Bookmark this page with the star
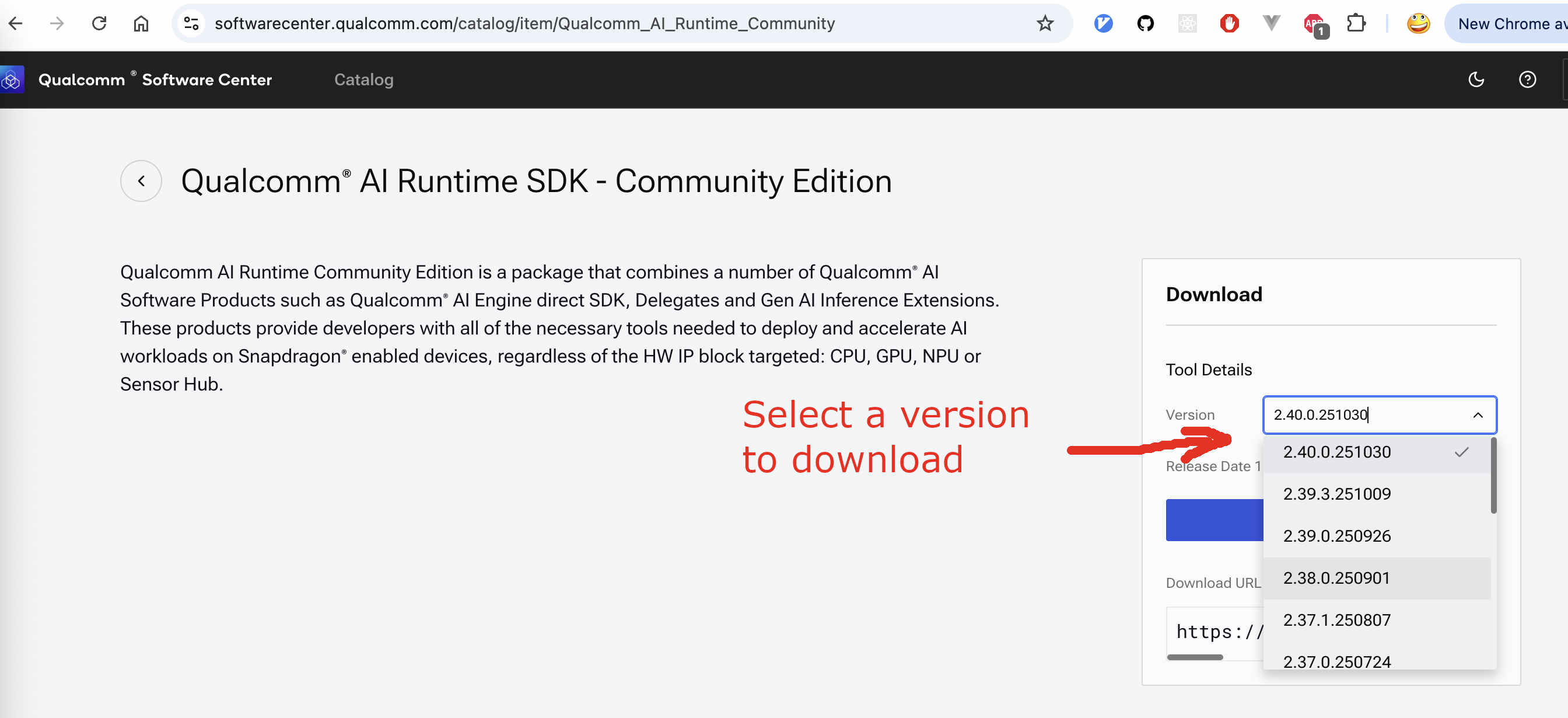Image resolution: width=1568 pixels, height=718 pixels. [x=1045, y=24]
